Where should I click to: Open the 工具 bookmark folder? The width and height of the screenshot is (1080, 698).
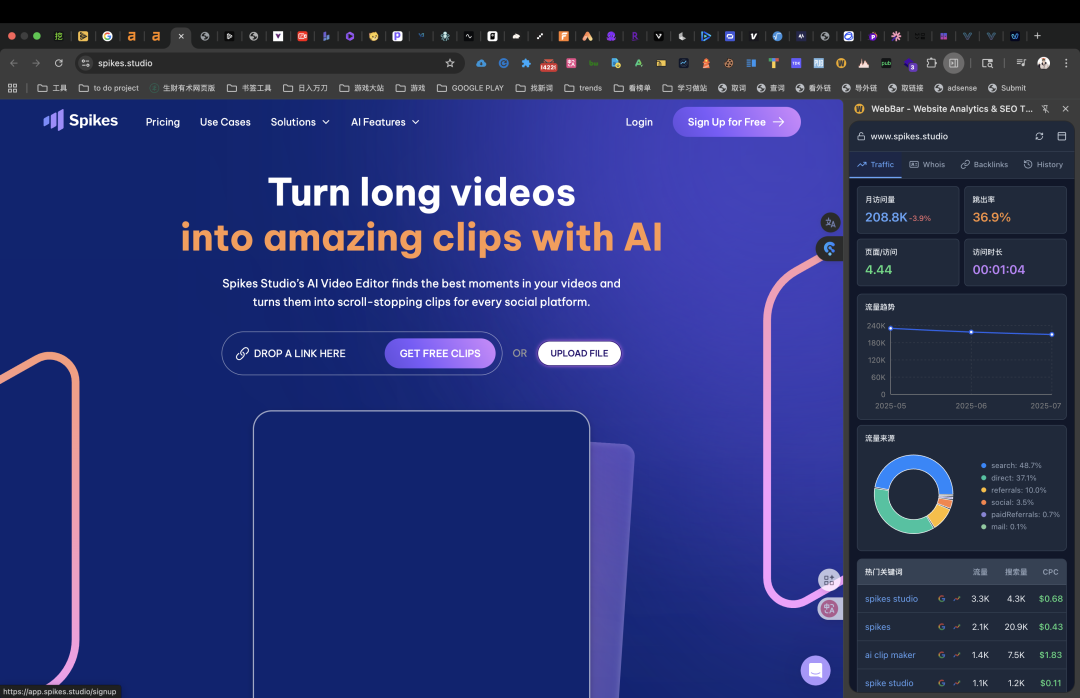click(52, 88)
